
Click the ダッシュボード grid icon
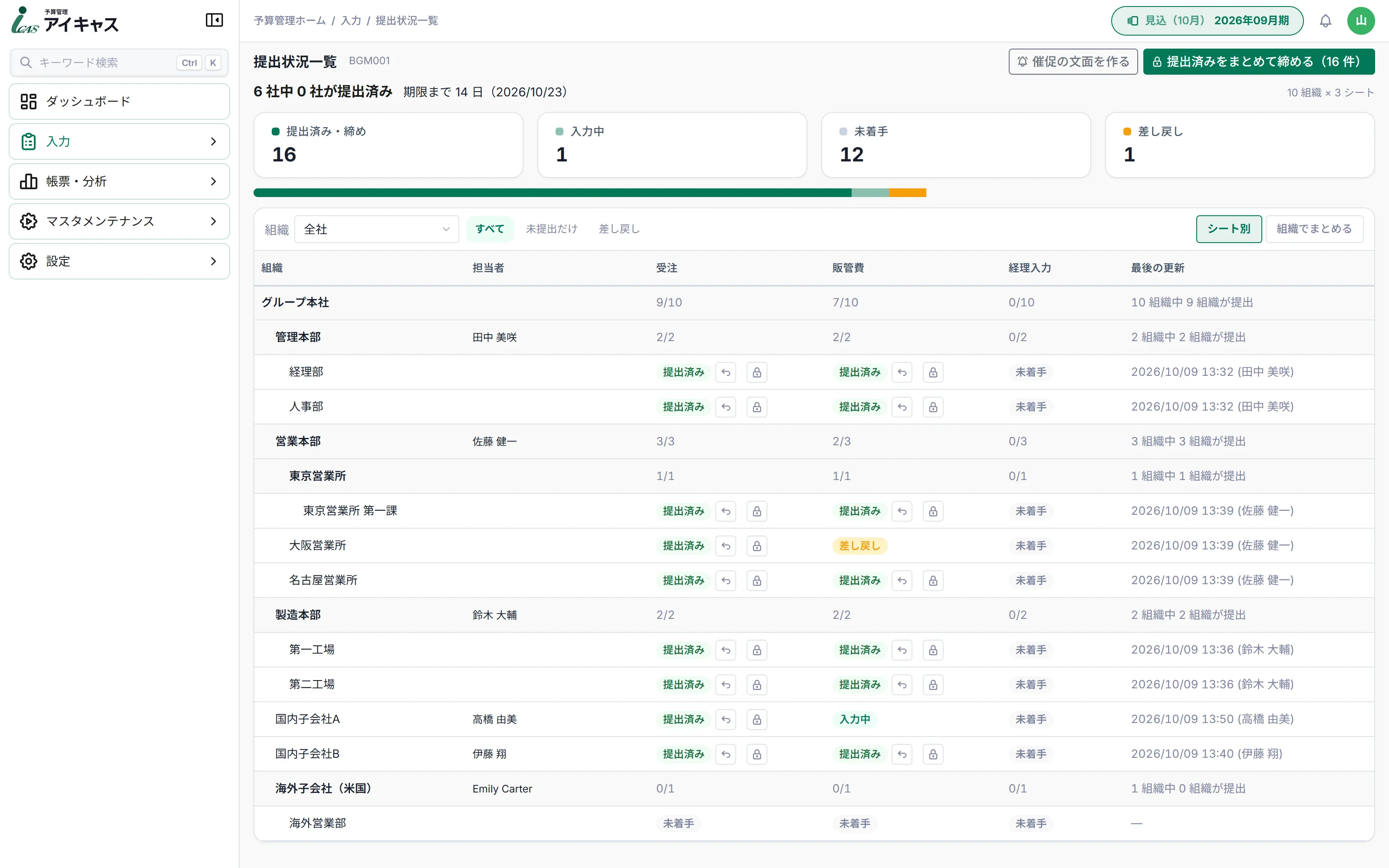29,102
